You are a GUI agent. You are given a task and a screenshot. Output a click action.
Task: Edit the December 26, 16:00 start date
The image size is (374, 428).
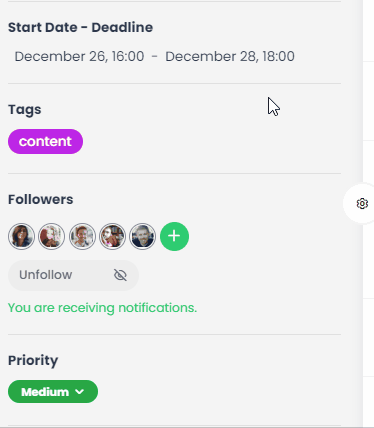tap(79, 56)
